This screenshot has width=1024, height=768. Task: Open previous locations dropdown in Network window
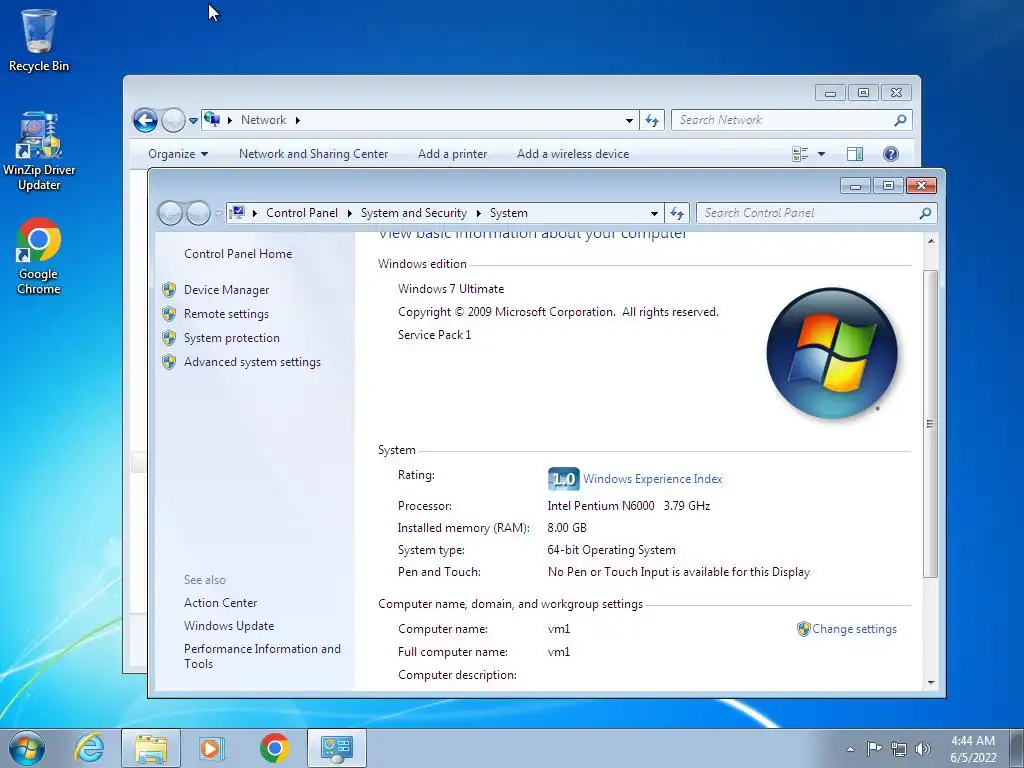tap(629, 120)
